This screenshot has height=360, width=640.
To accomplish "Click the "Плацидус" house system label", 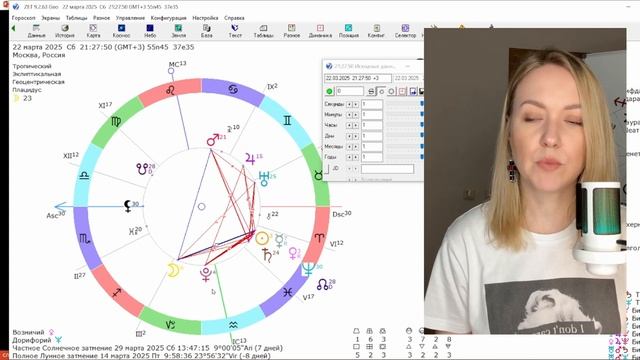I will coord(27,90).
